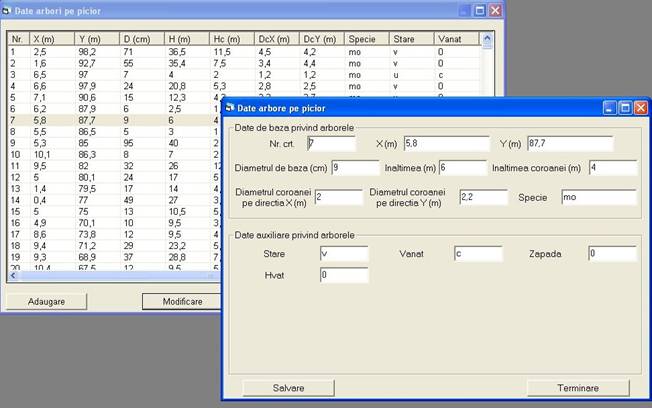The height and width of the screenshot is (408, 652).
Task: Click the app icon in Date arbori title bar
Action: click(x=6, y=11)
